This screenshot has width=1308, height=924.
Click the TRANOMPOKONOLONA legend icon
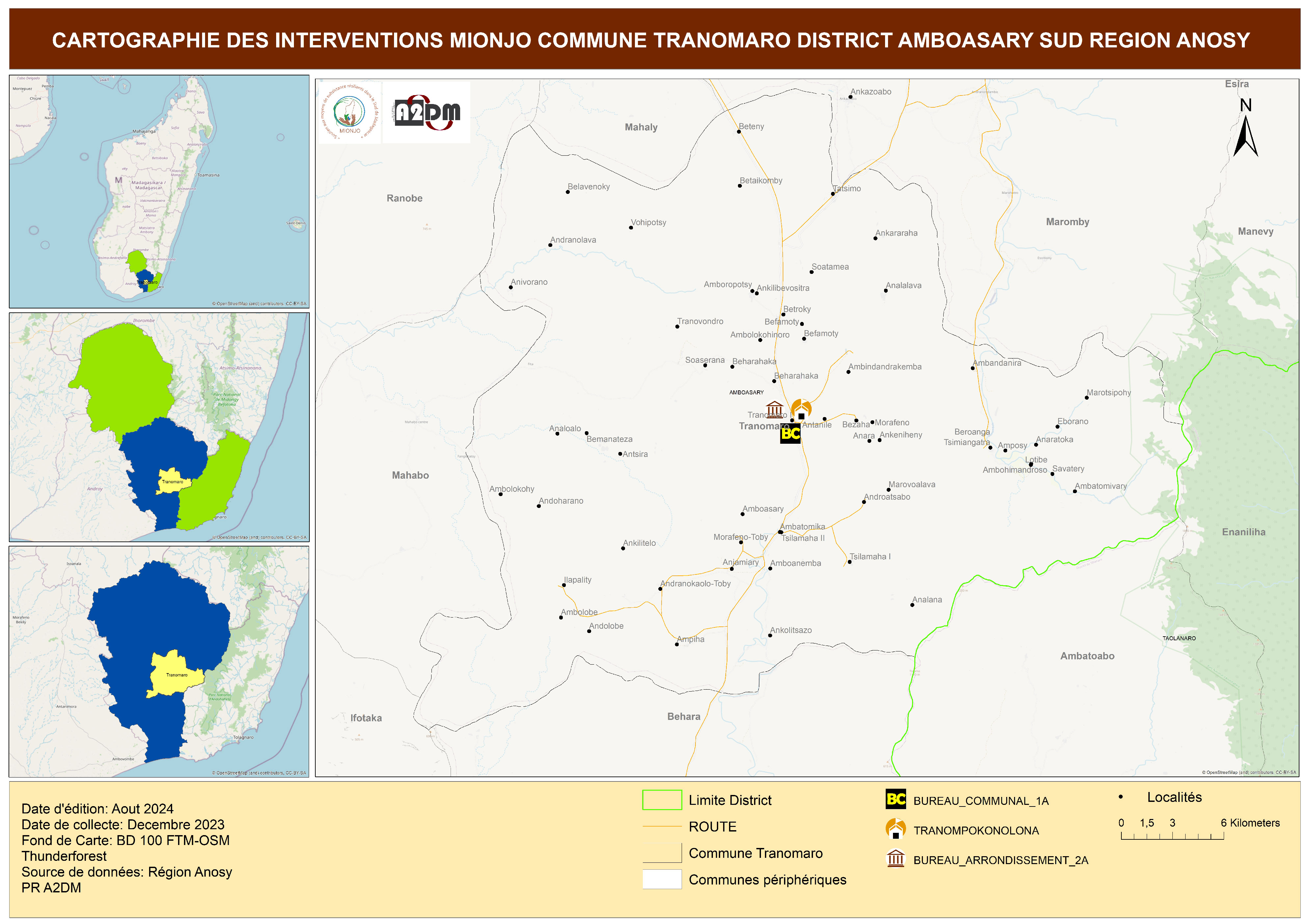click(896, 829)
